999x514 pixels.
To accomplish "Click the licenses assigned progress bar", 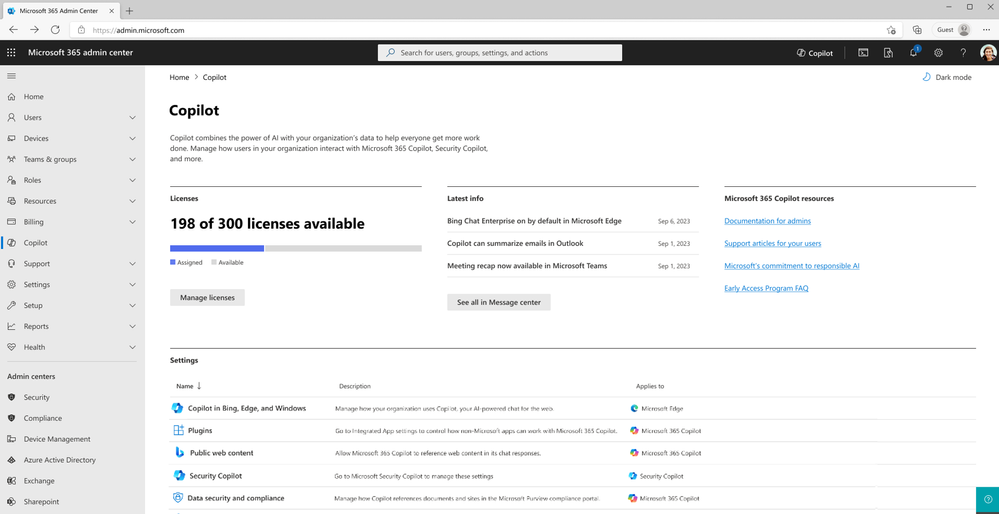I will pos(217,248).
